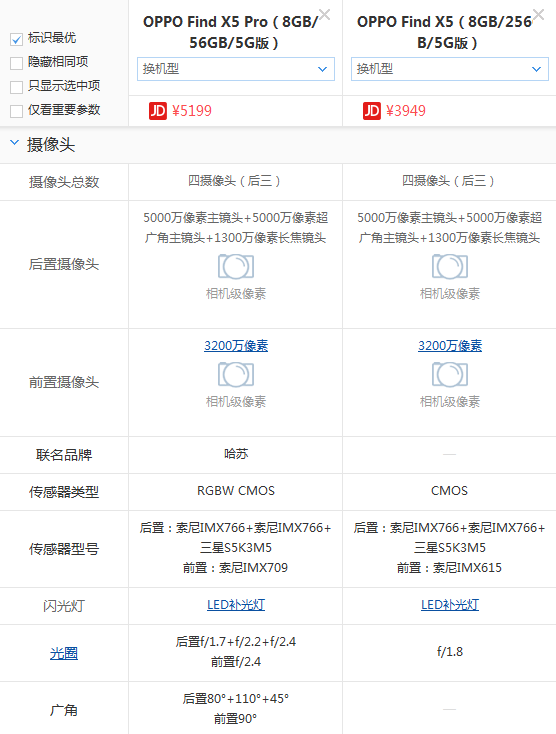Image resolution: width=556 pixels, height=734 pixels.
Task: Toggle the 标识最优 checkbox
Action: click(16, 39)
